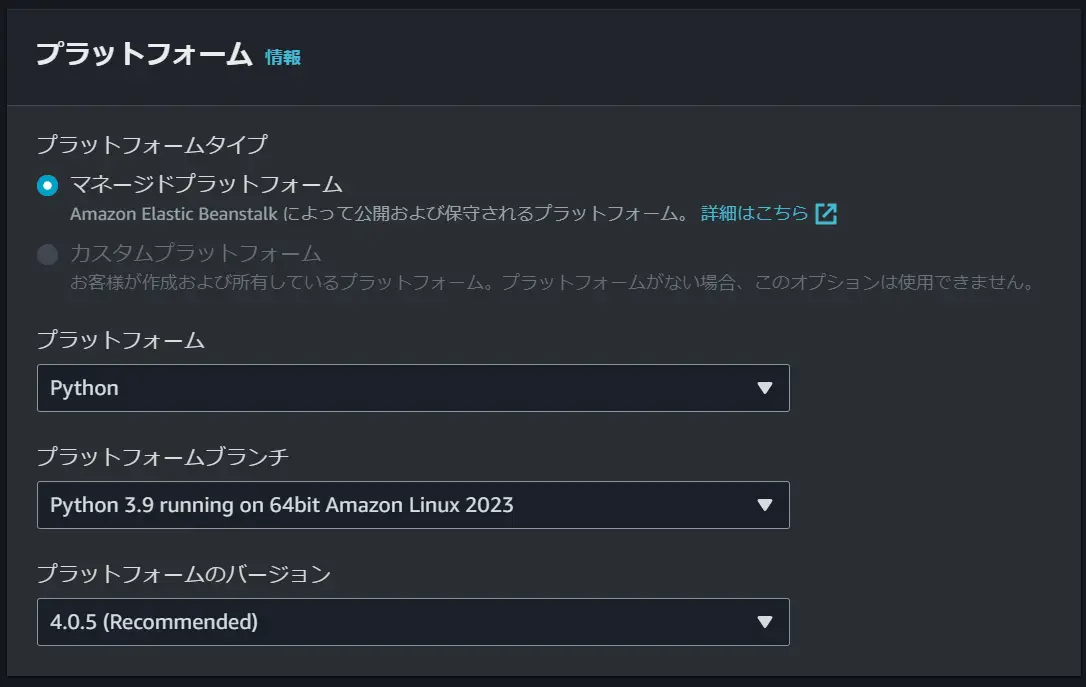This screenshot has width=1086, height=687.
Task: Click the custom platform description starting お客様が作成
Action: (553, 283)
